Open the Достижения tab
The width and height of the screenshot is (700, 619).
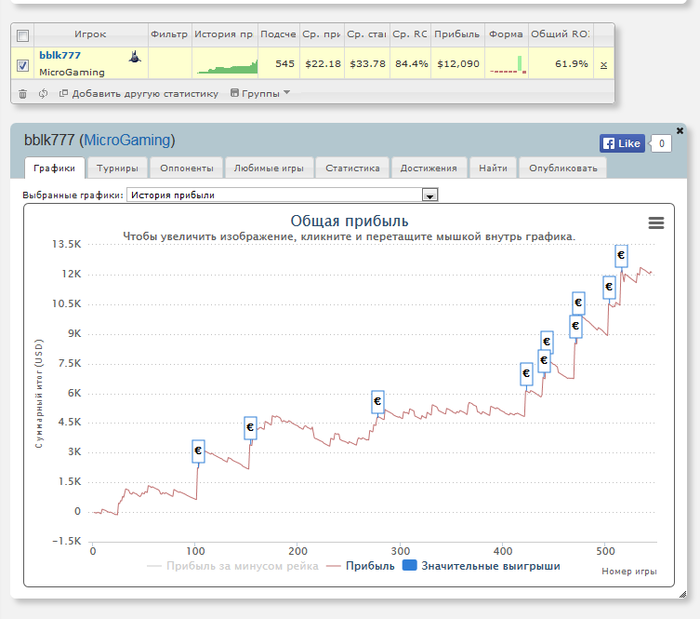point(429,168)
